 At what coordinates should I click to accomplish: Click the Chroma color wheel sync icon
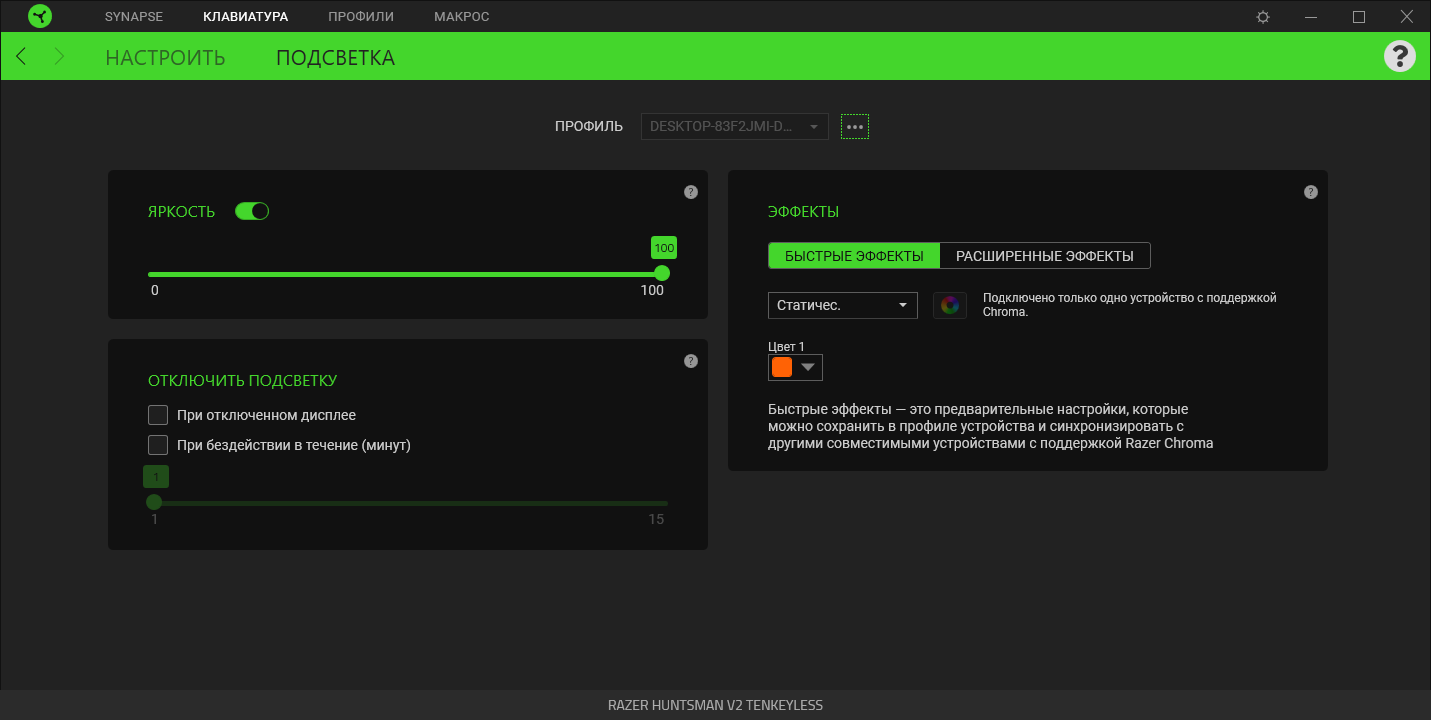(x=950, y=305)
